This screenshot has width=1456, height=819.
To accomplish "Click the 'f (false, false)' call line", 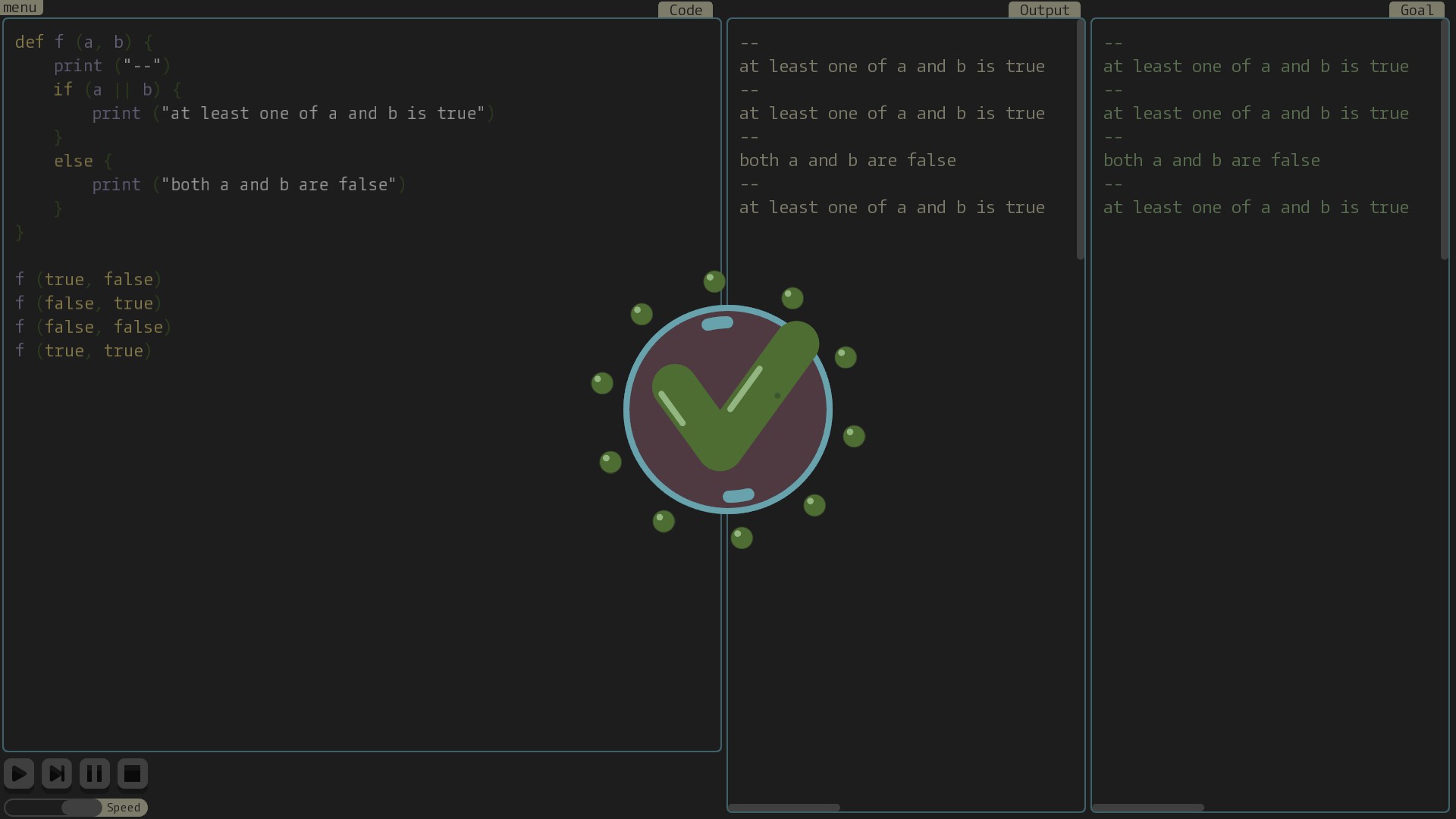I will click(x=93, y=327).
